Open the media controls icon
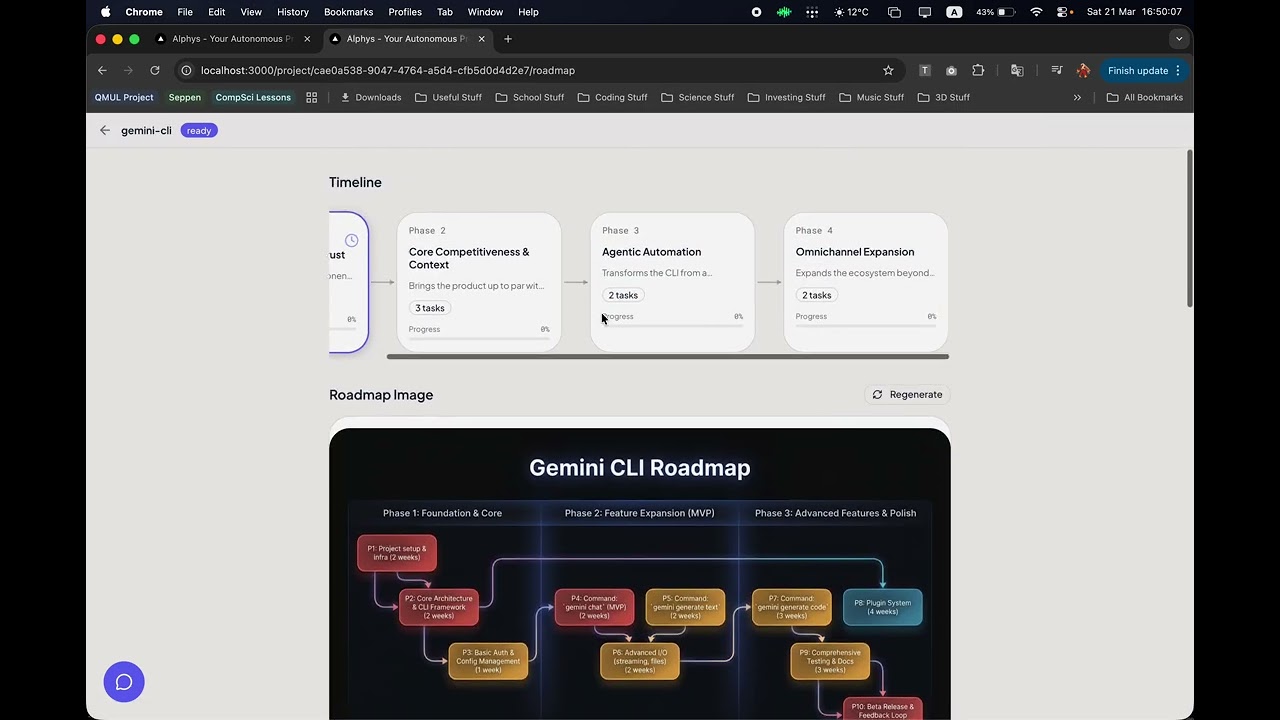The image size is (1280, 720). 1056,70
